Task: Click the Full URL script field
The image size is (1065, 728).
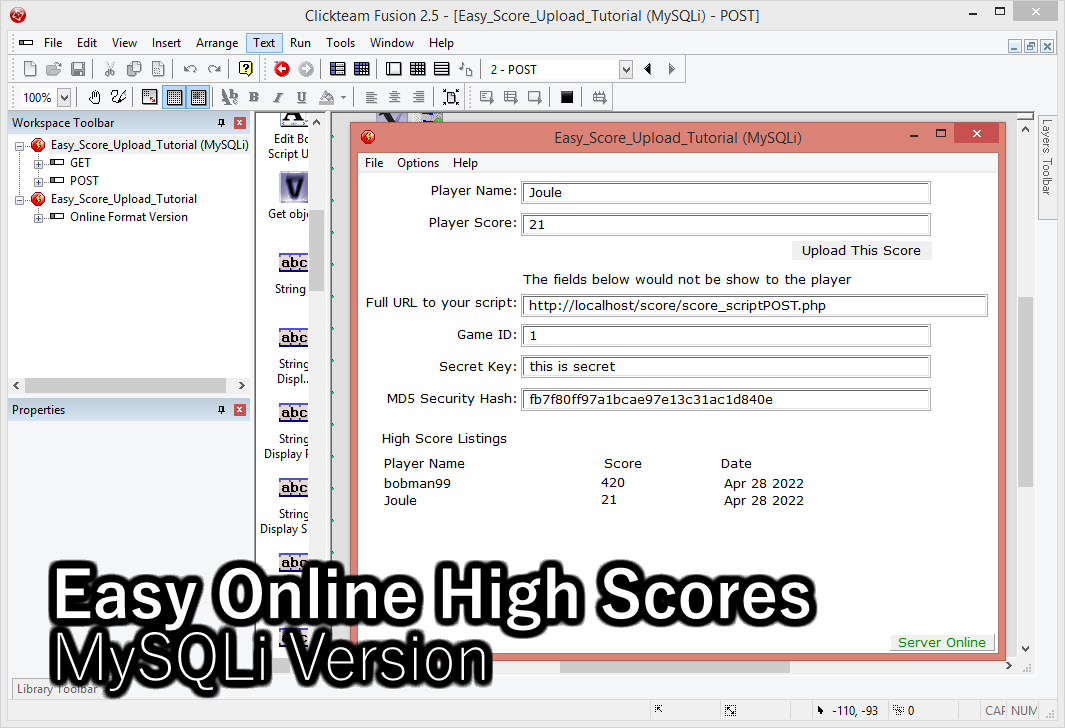Action: (754, 306)
